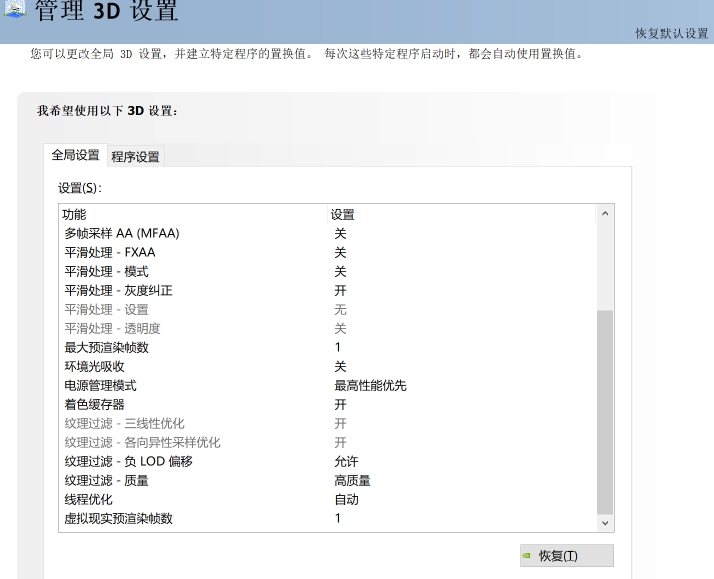Click the 恢复(T) button
This screenshot has height=579, width=714.
[567, 556]
